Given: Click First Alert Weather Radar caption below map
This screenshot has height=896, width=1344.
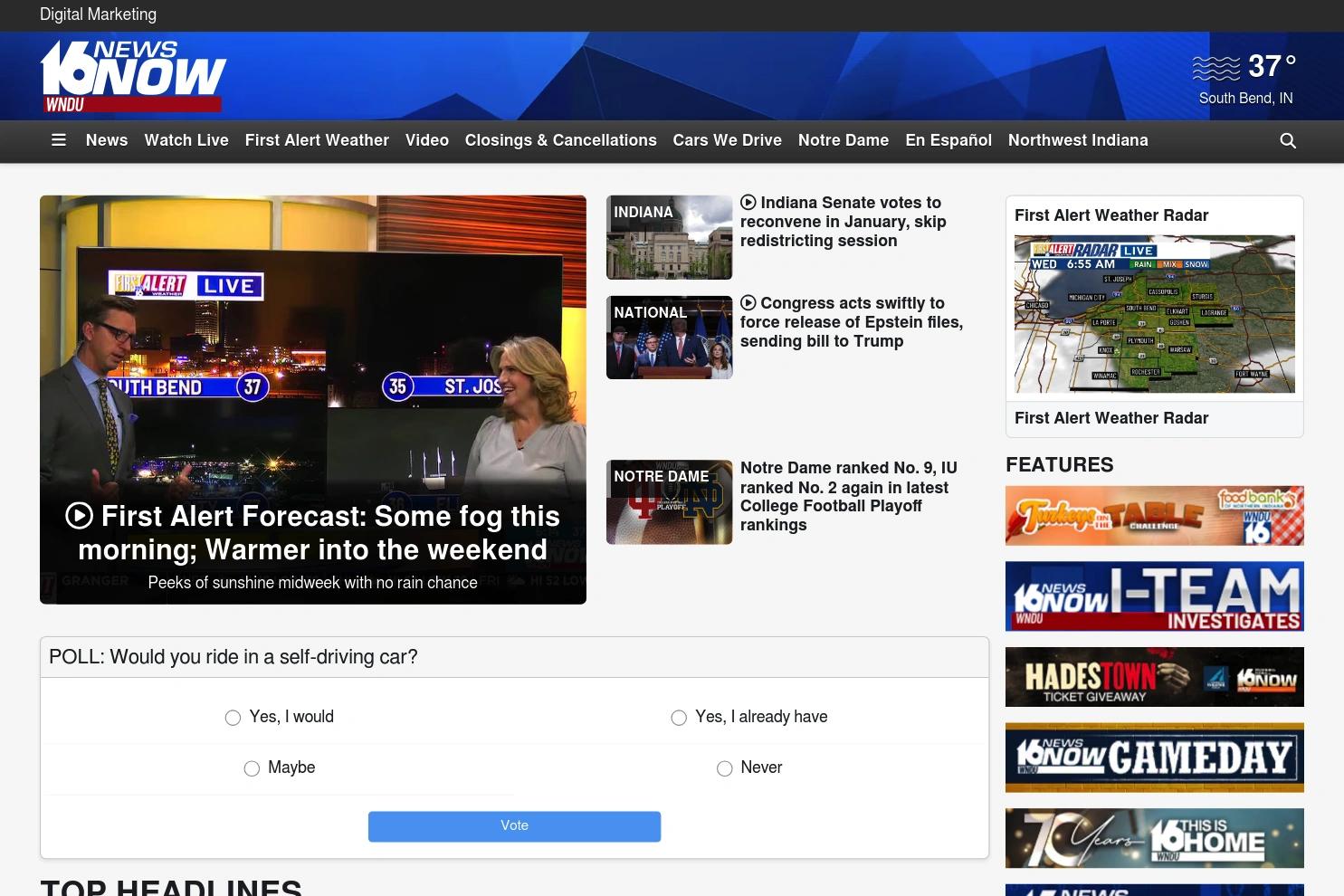Looking at the screenshot, I should pyautogui.click(x=1111, y=418).
